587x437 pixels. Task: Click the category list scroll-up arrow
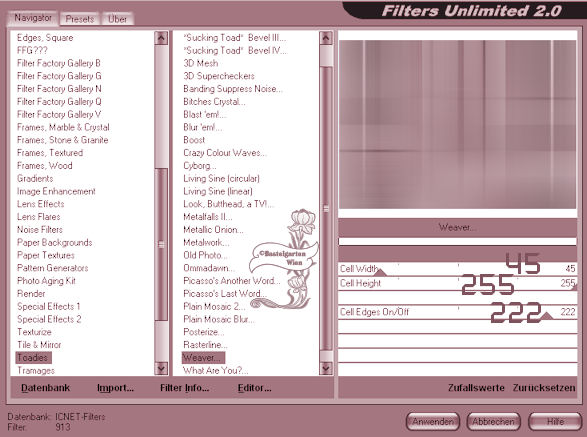(x=161, y=38)
